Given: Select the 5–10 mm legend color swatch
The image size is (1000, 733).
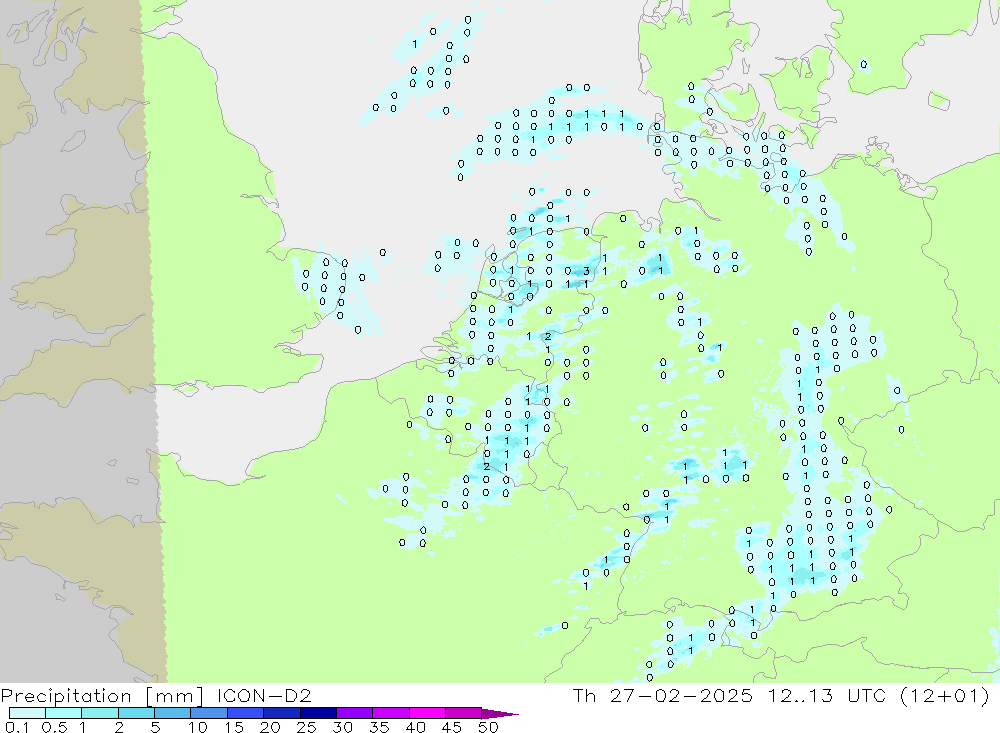Looking at the screenshot, I should [x=172, y=713].
